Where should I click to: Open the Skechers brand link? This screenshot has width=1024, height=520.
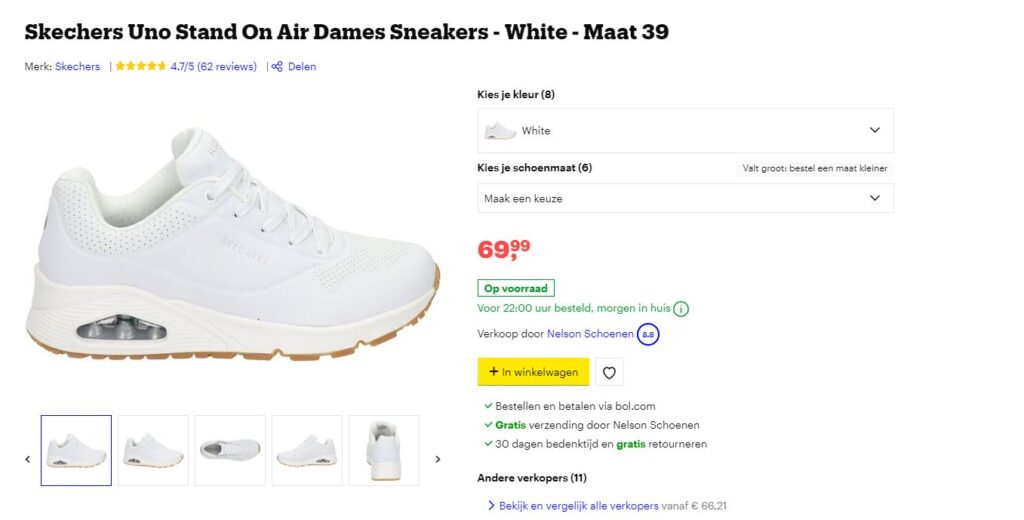[x=78, y=67]
